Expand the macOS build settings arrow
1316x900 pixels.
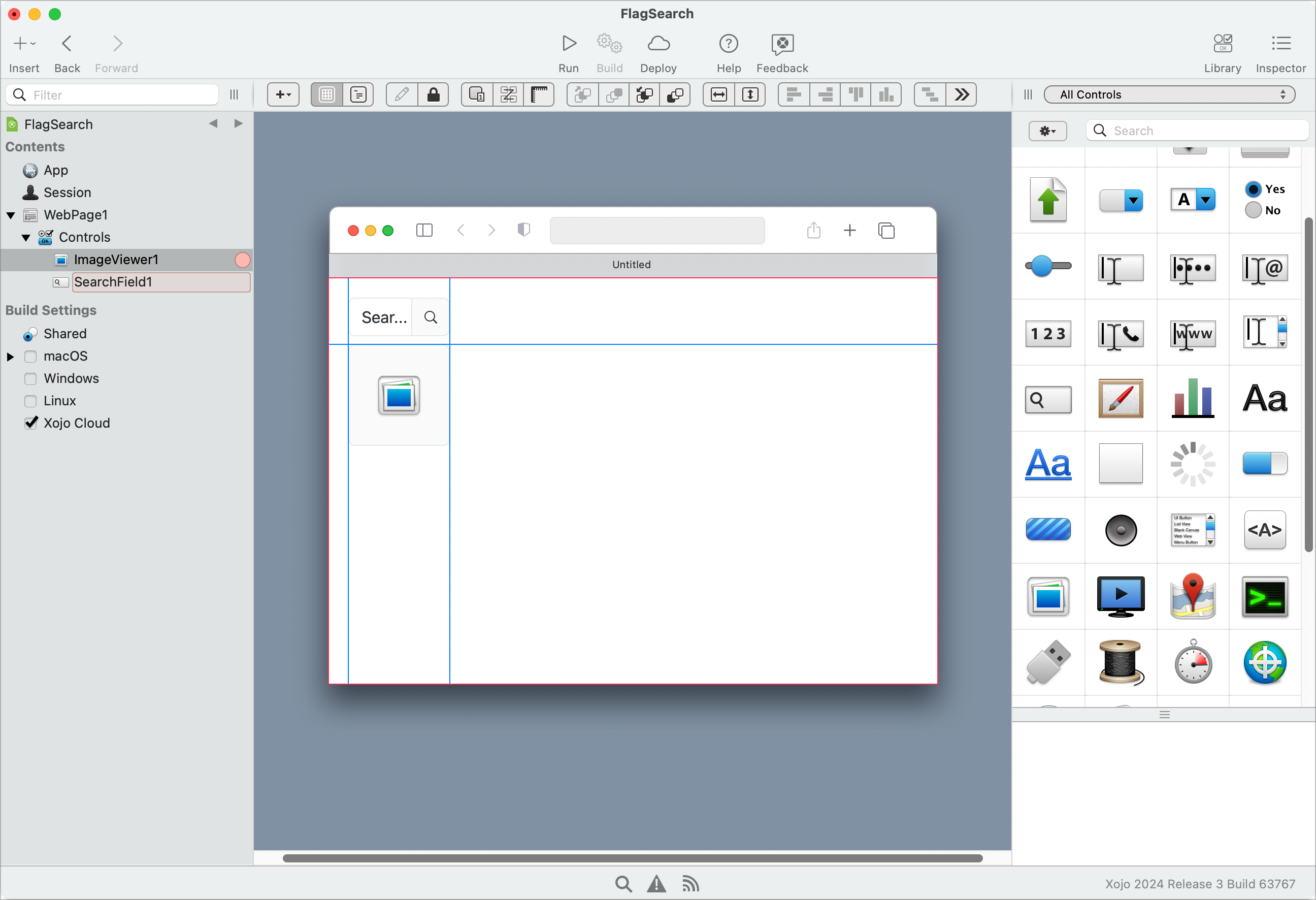(x=11, y=357)
